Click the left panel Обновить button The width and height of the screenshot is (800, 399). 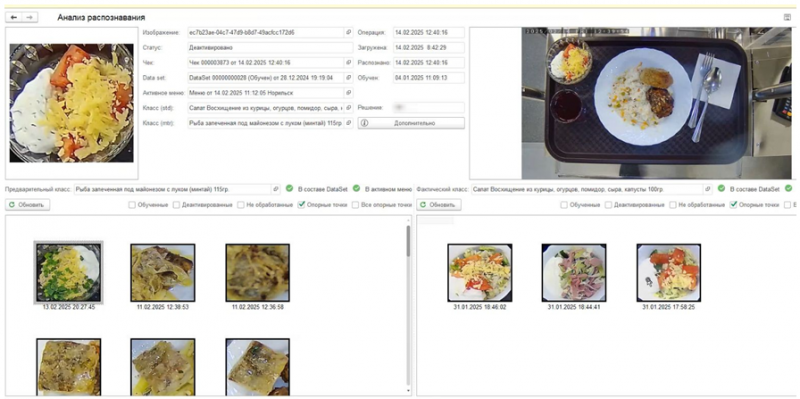(x=28, y=205)
